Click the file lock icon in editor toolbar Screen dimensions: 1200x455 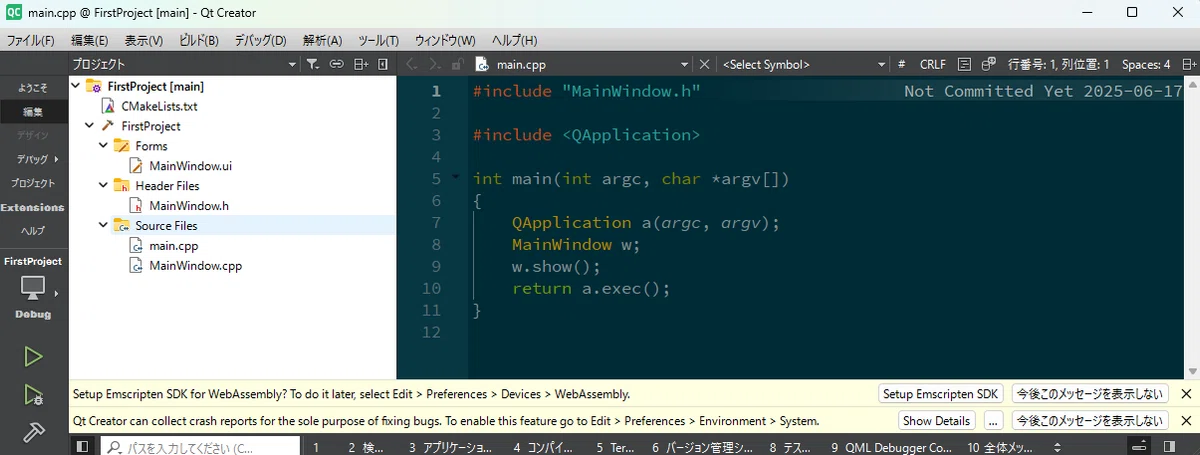click(x=457, y=64)
